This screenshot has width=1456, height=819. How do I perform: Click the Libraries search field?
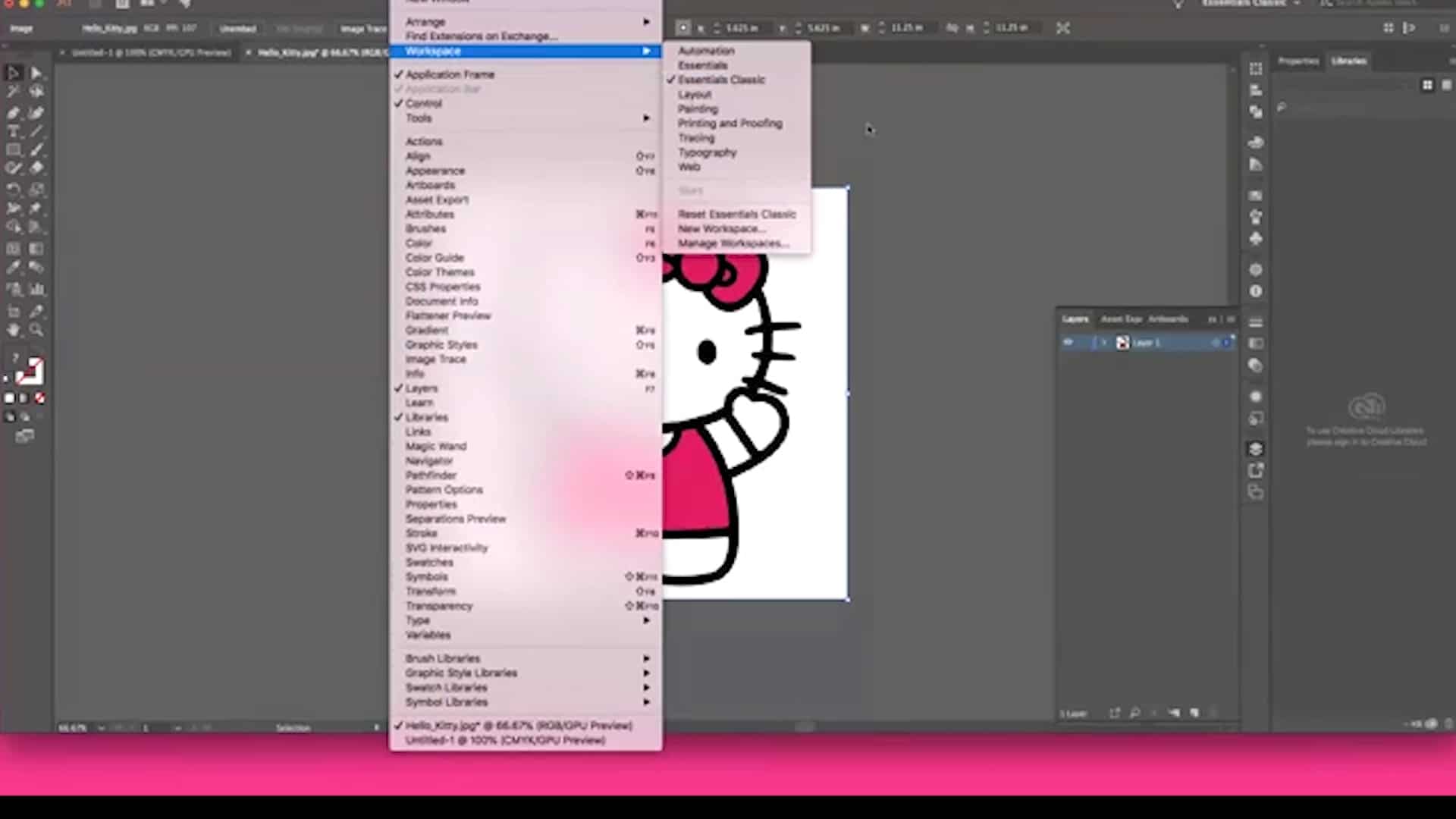pyautogui.click(x=1361, y=108)
